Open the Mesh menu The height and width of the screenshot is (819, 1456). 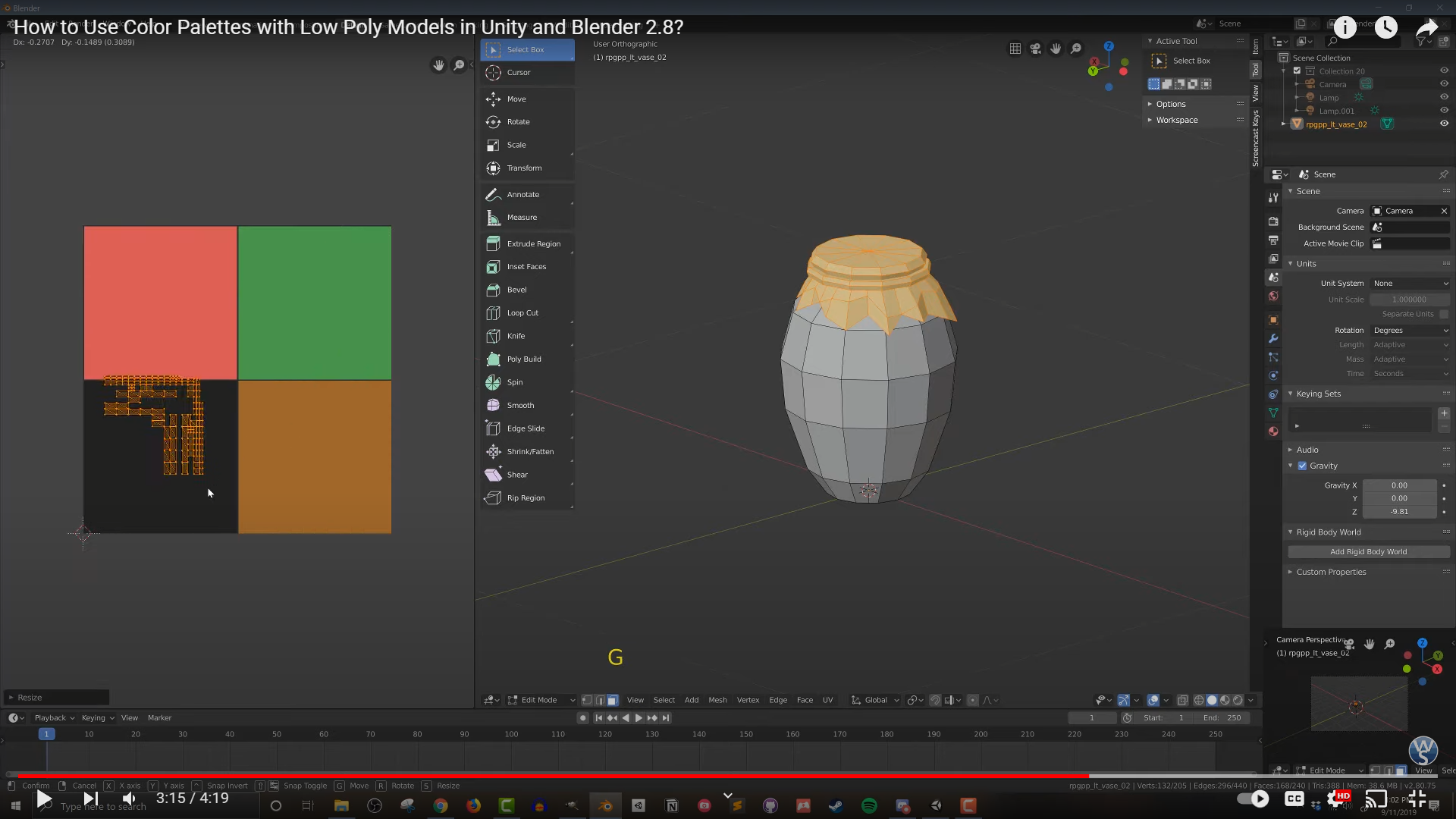coord(717,700)
